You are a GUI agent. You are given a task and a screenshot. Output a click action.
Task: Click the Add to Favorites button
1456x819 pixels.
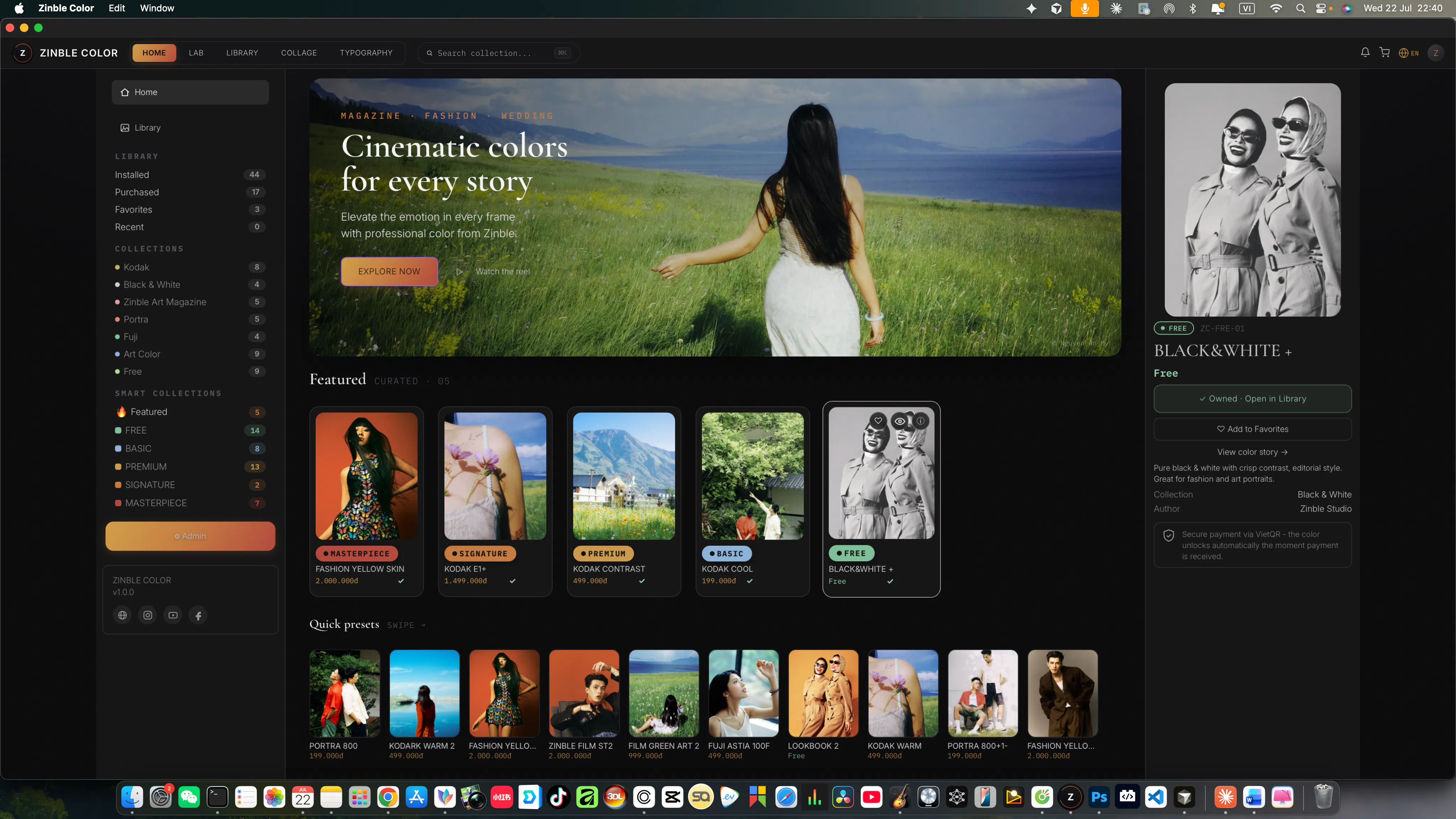pos(1253,429)
